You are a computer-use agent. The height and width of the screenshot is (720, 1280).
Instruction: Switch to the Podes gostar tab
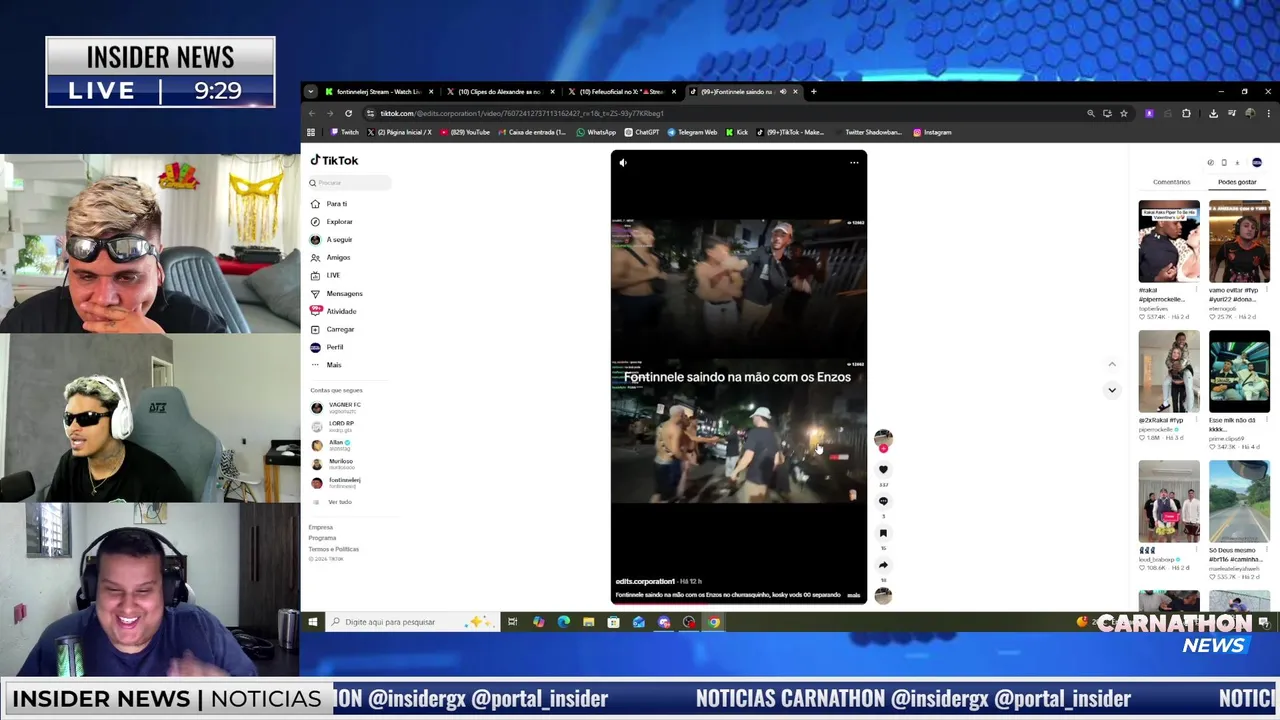click(x=1237, y=182)
